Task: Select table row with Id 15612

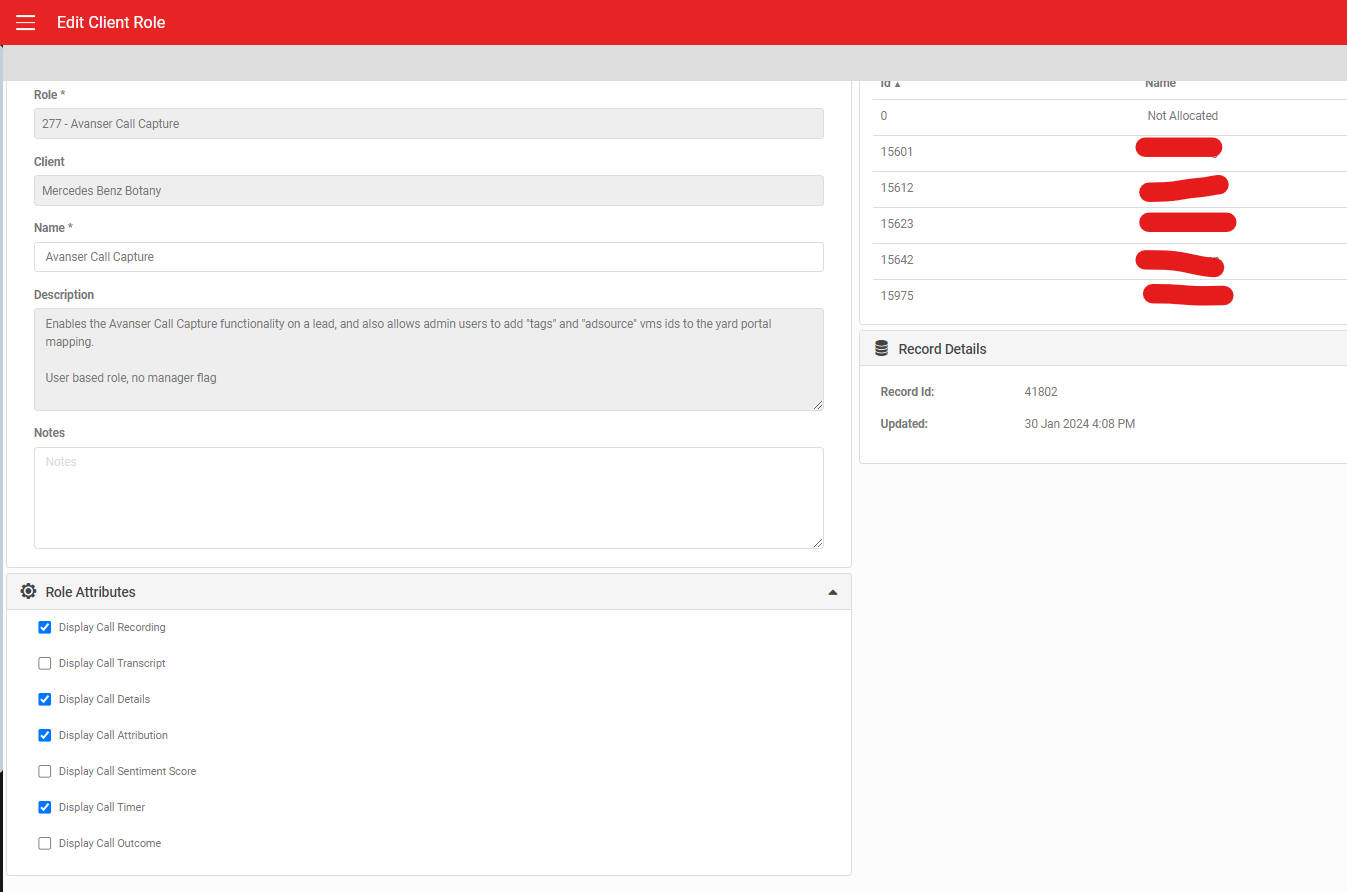Action: pos(1109,188)
